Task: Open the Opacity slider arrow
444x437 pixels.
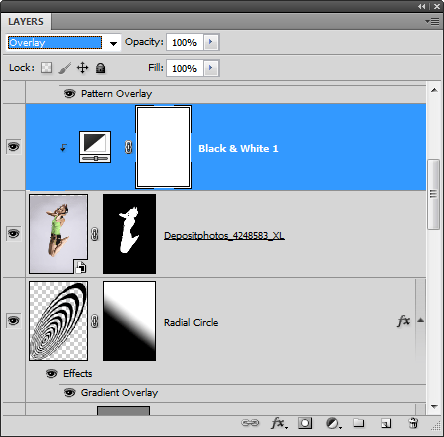Action: click(x=211, y=42)
